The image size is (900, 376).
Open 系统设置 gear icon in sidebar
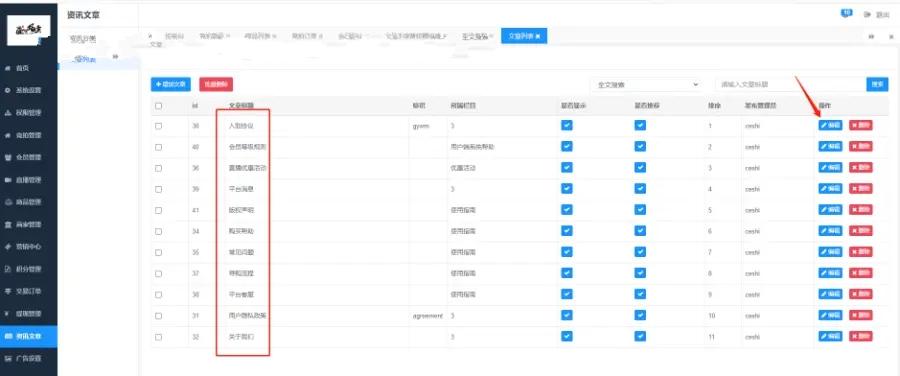(x=7, y=91)
